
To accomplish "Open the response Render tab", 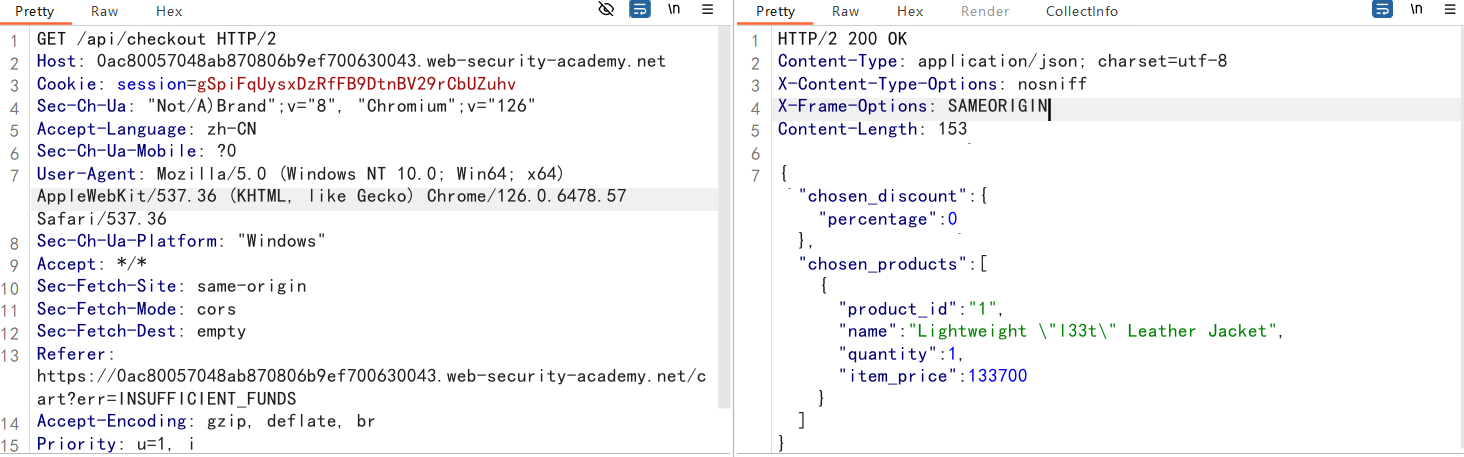I will click(x=985, y=11).
